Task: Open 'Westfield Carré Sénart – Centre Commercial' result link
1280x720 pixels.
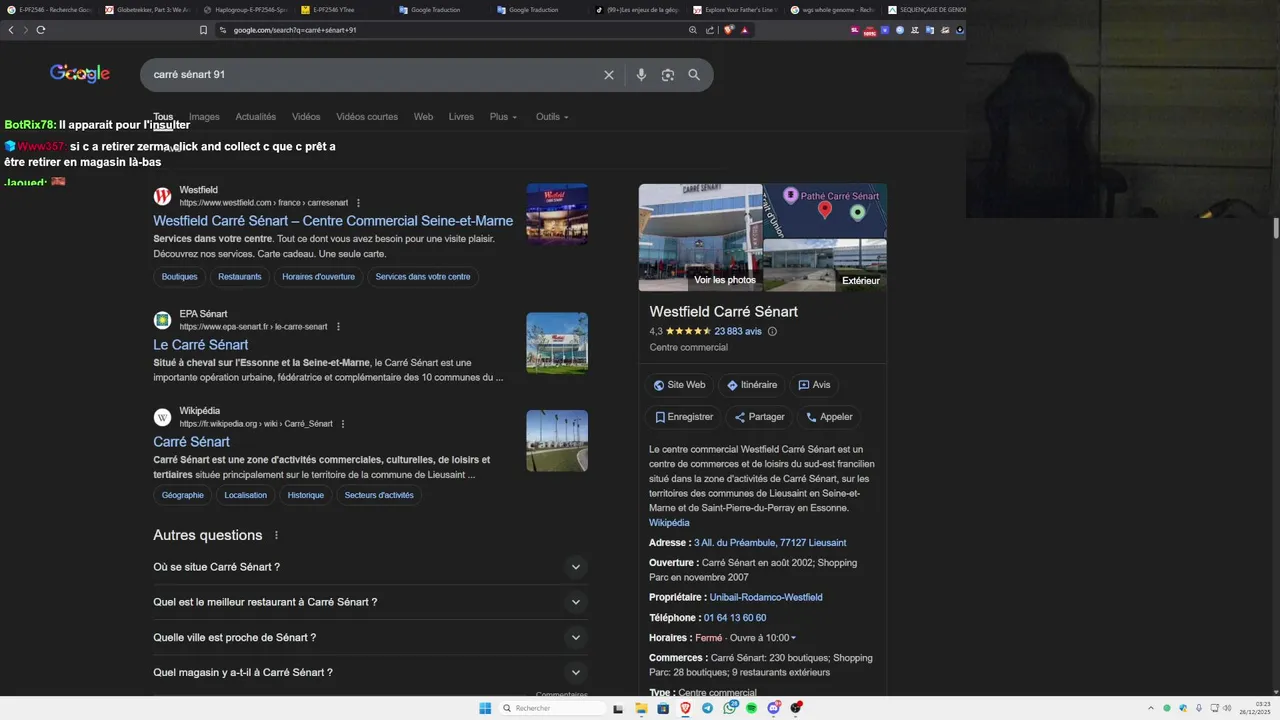Action: pos(333,221)
